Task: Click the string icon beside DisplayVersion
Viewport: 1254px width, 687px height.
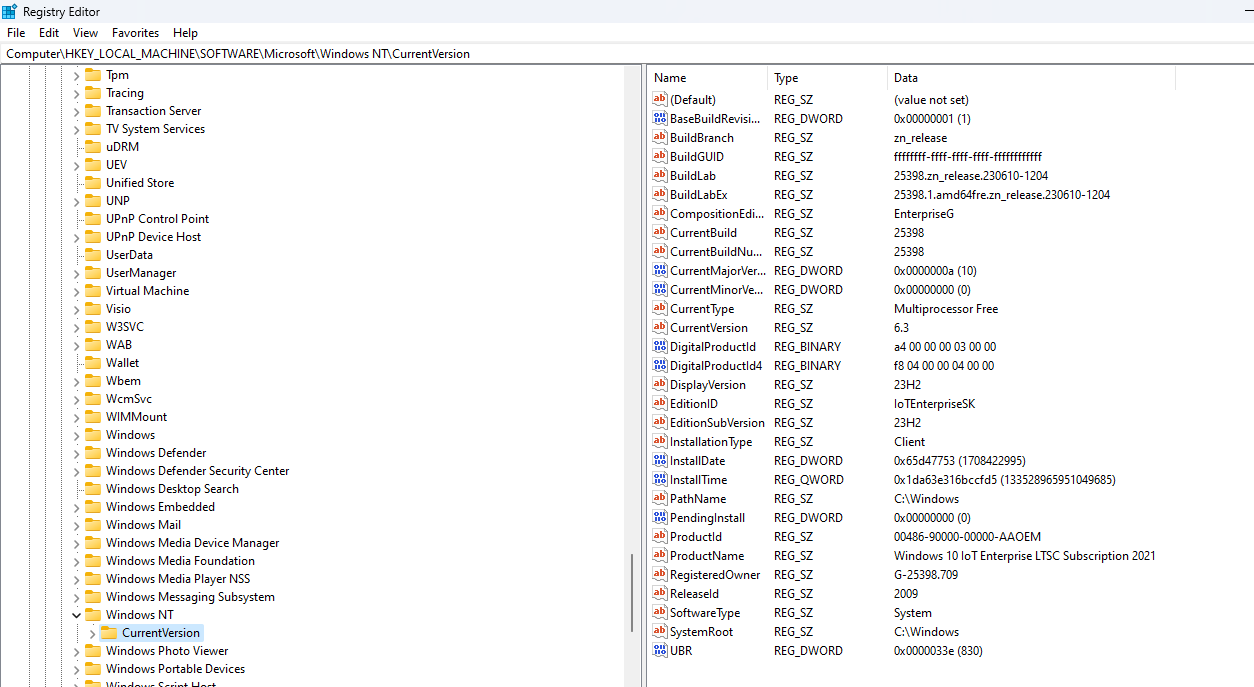Action: click(659, 384)
